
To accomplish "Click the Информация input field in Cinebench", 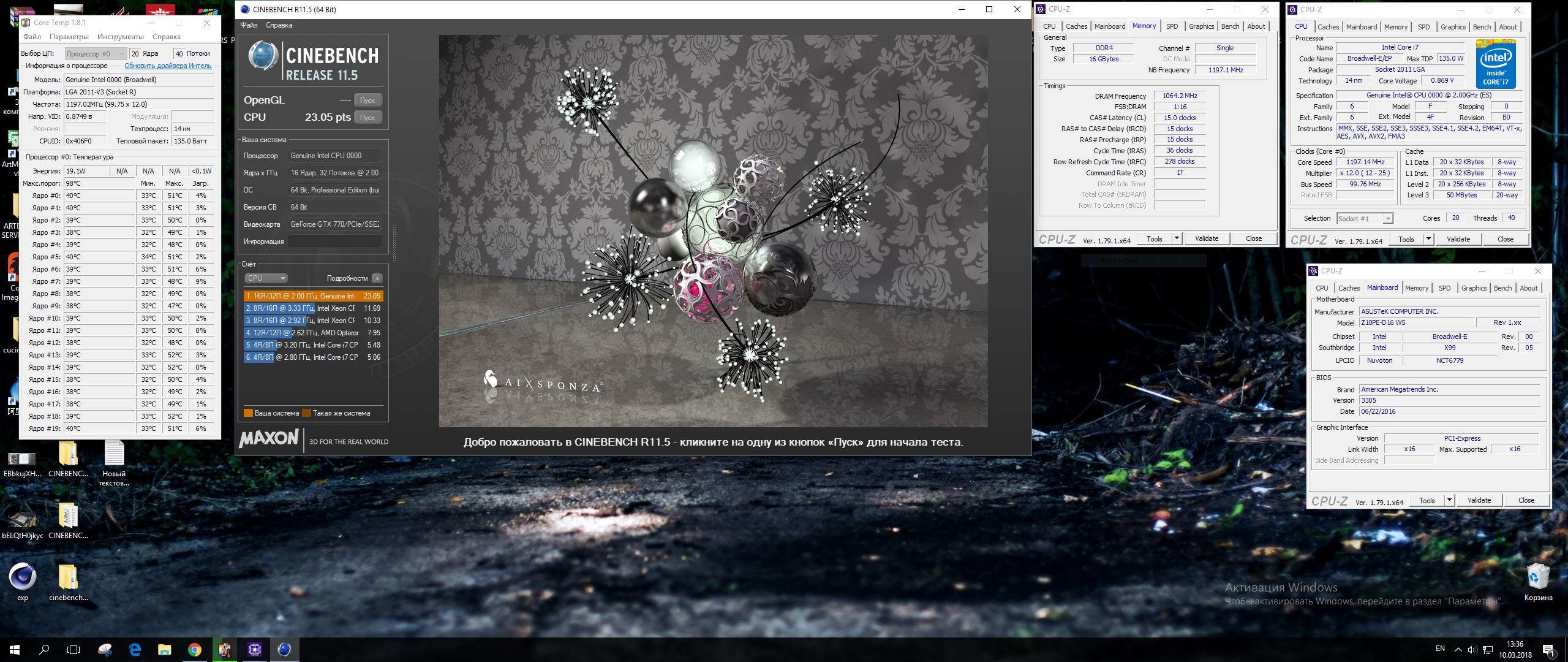I will click(x=335, y=242).
